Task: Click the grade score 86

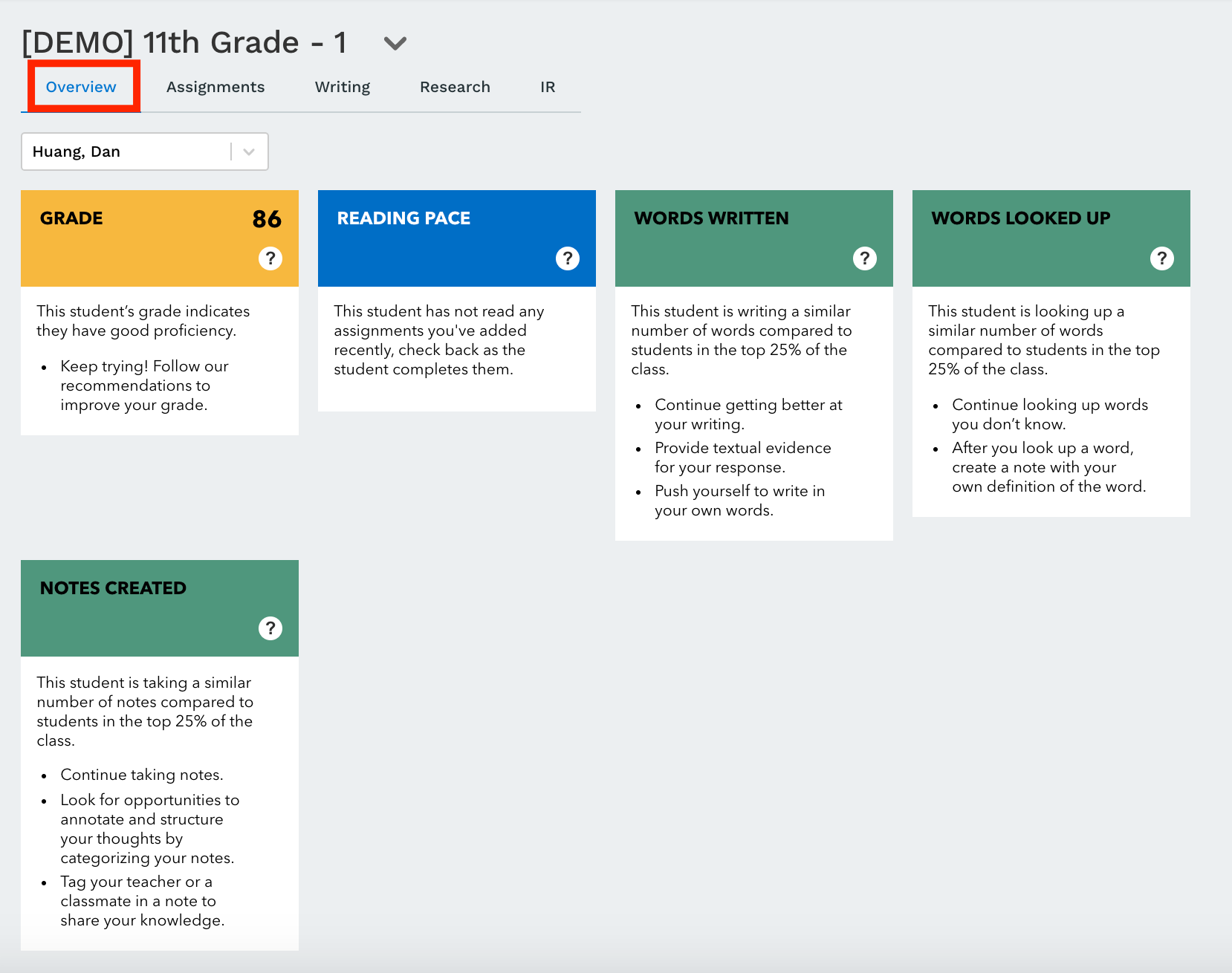Action: pos(267,219)
